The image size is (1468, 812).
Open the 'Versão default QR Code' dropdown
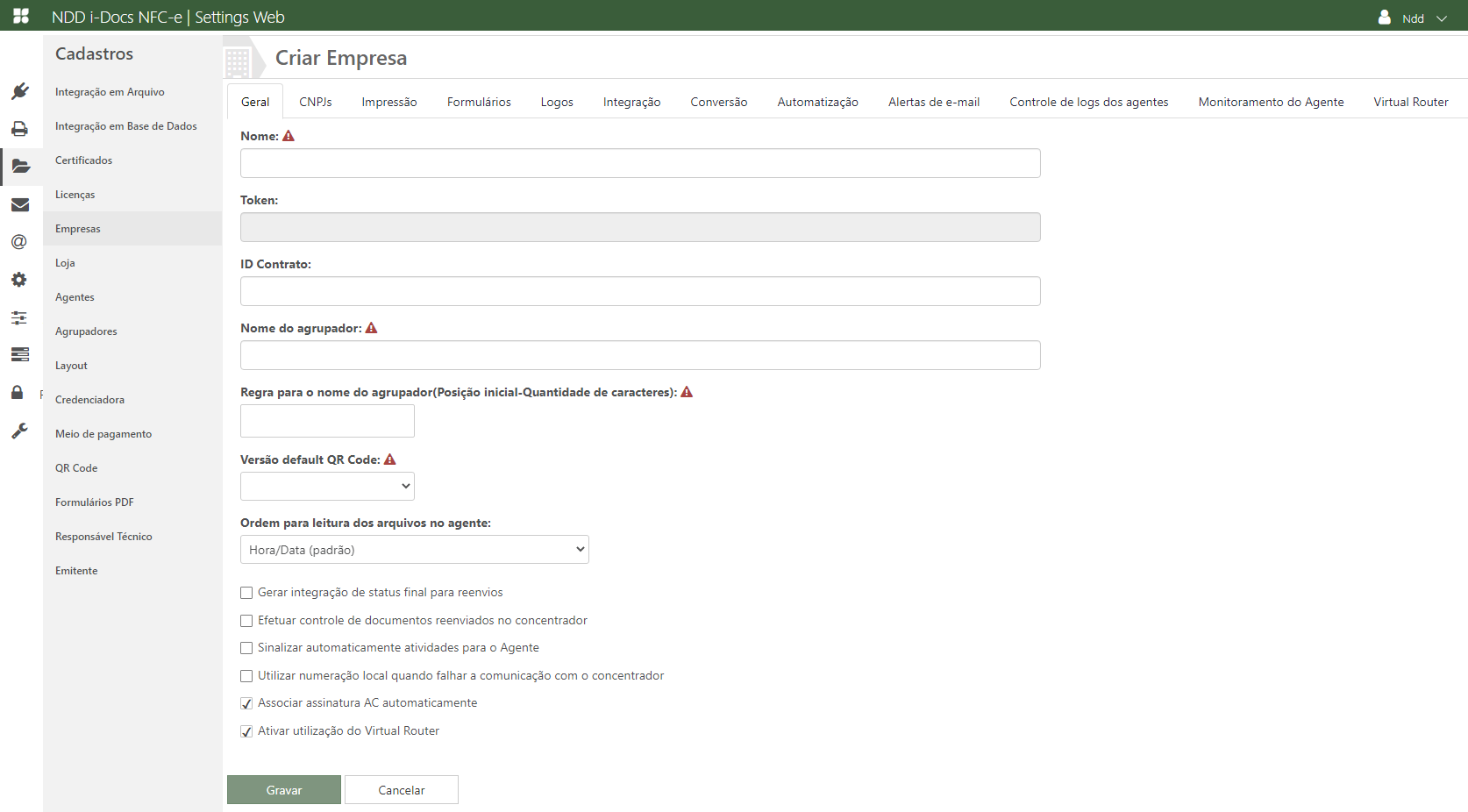327,486
